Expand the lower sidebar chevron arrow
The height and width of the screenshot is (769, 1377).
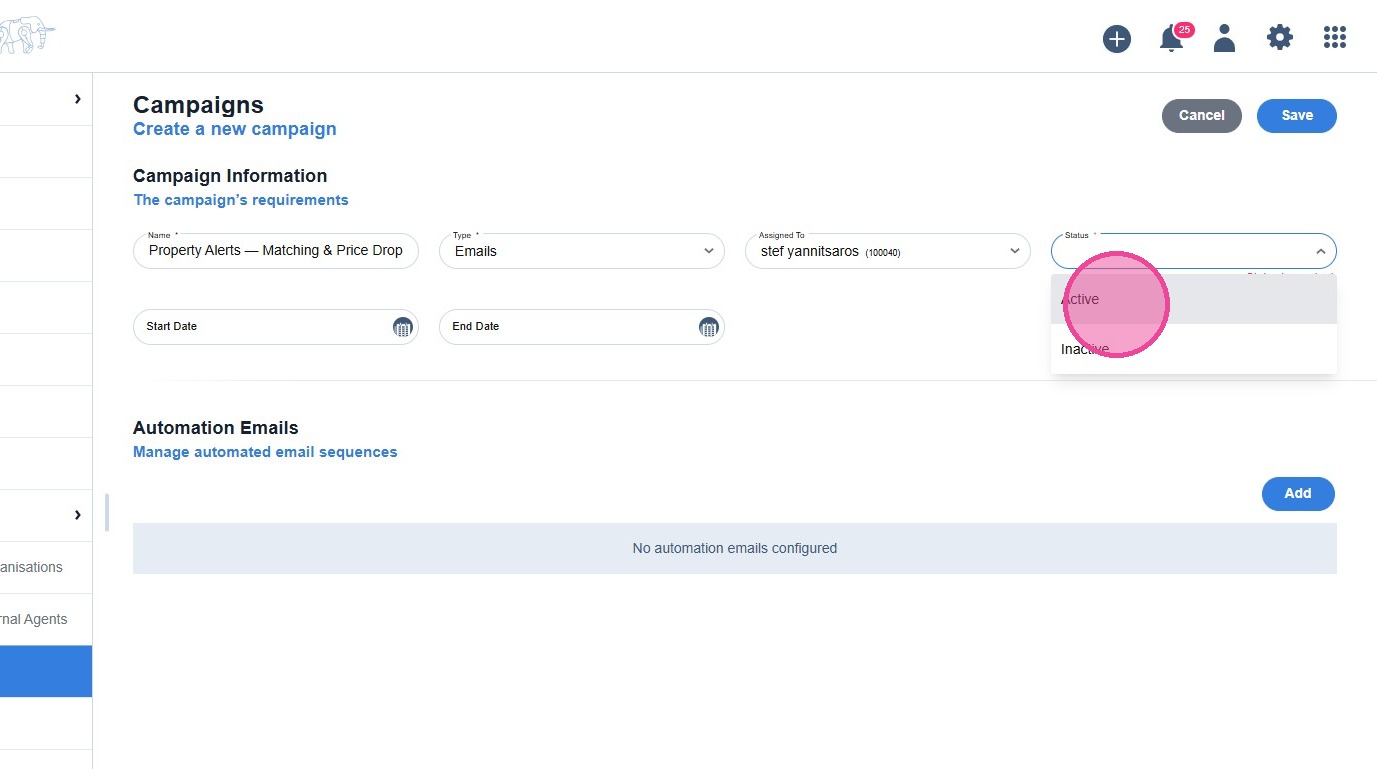click(x=78, y=515)
